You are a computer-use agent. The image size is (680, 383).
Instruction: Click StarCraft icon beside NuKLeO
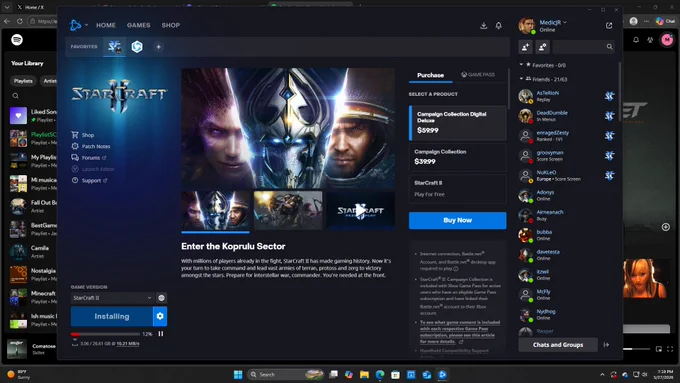[609, 175]
